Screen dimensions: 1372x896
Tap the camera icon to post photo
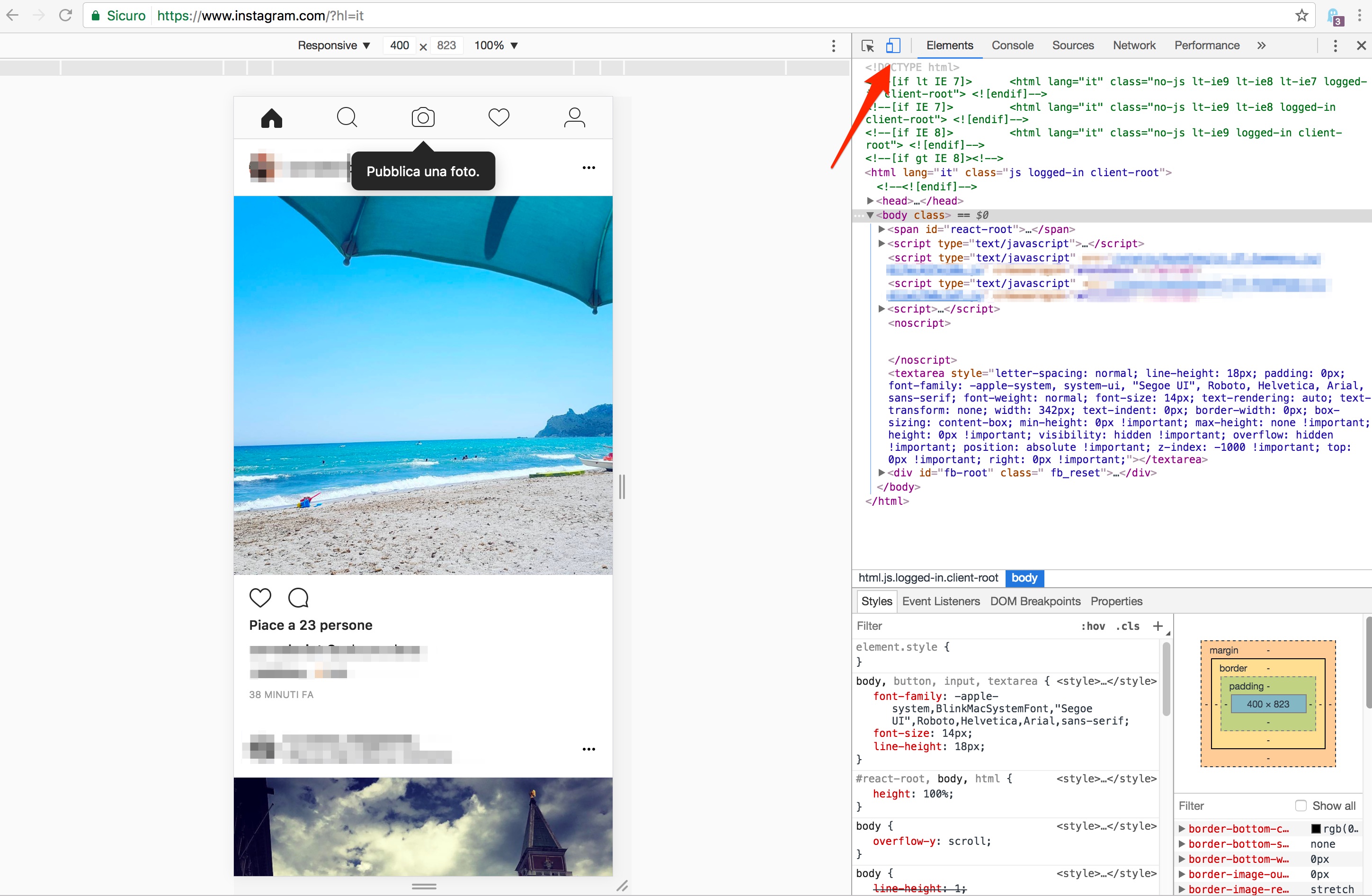423,117
